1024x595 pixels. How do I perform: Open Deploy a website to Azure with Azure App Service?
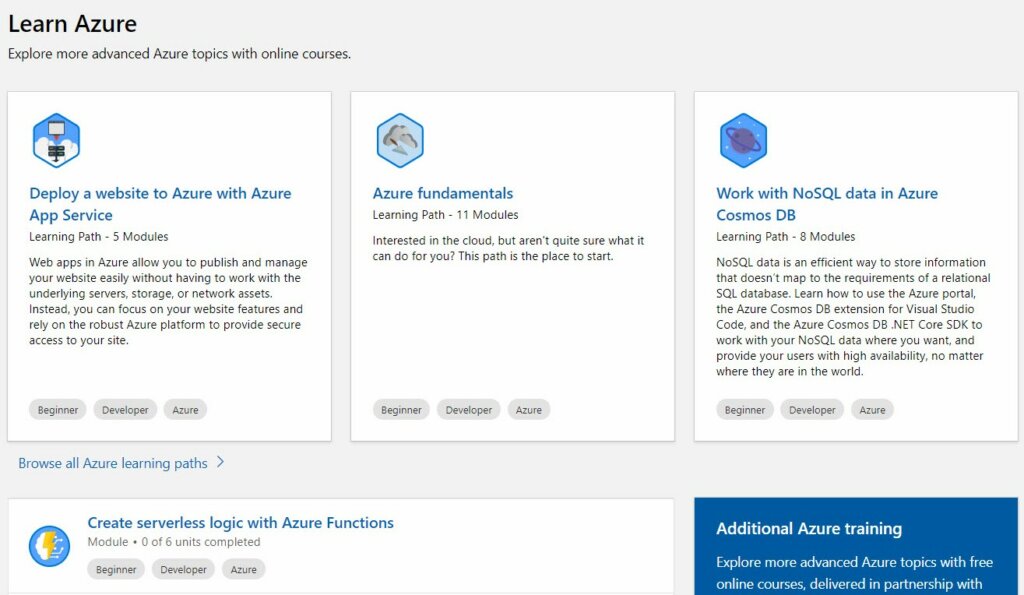pos(160,204)
